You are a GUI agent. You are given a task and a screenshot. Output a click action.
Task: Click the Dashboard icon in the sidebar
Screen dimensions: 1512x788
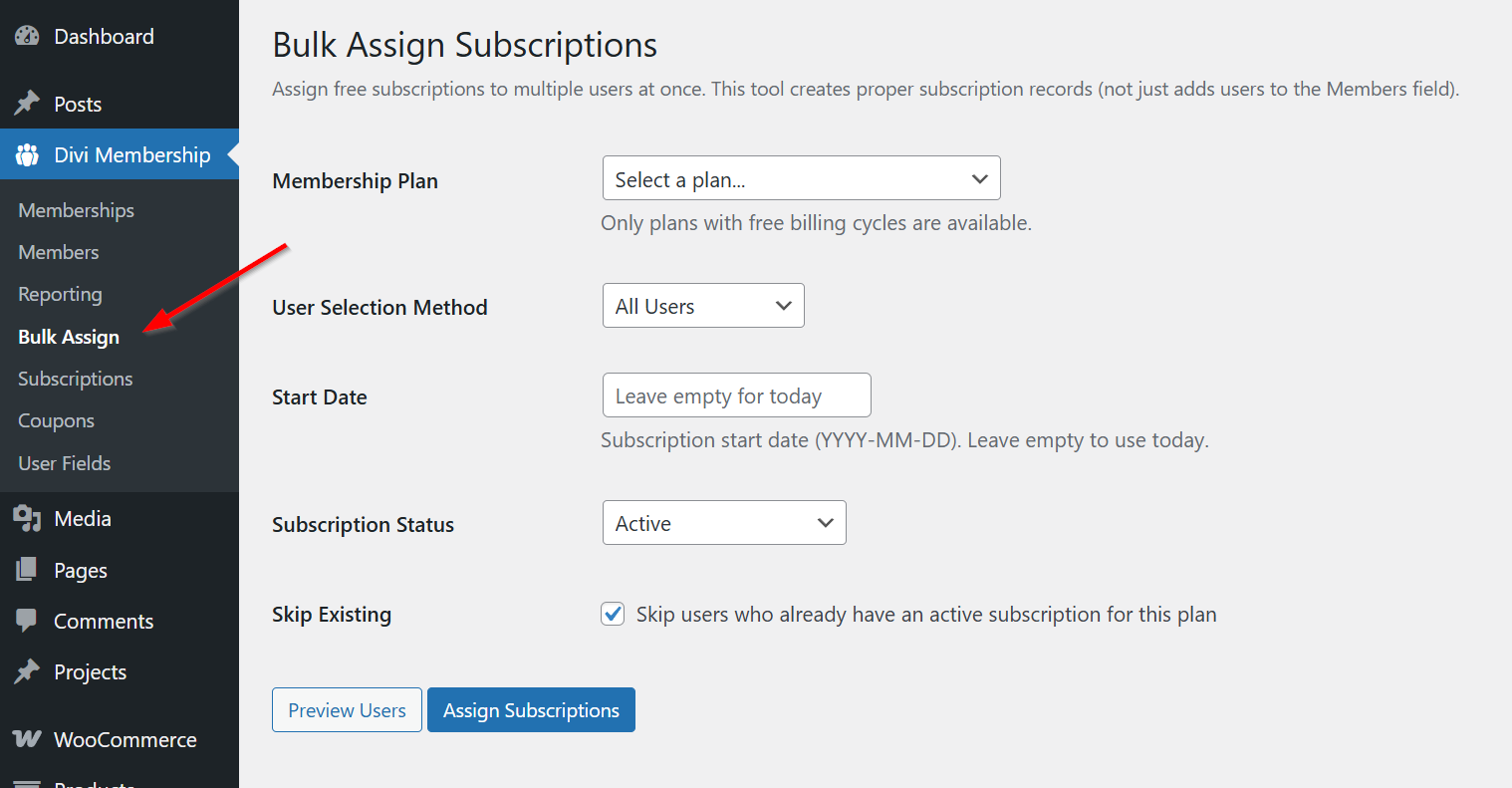[x=27, y=36]
